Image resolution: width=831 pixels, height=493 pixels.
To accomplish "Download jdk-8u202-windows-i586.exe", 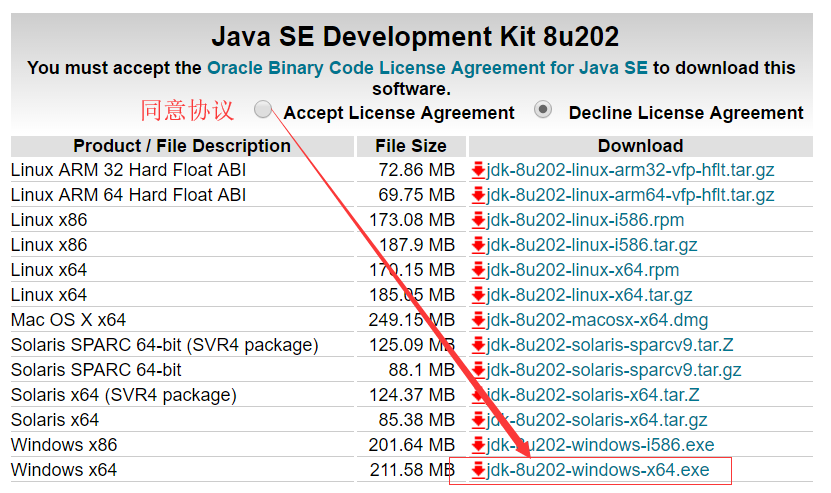I will click(600, 445).
